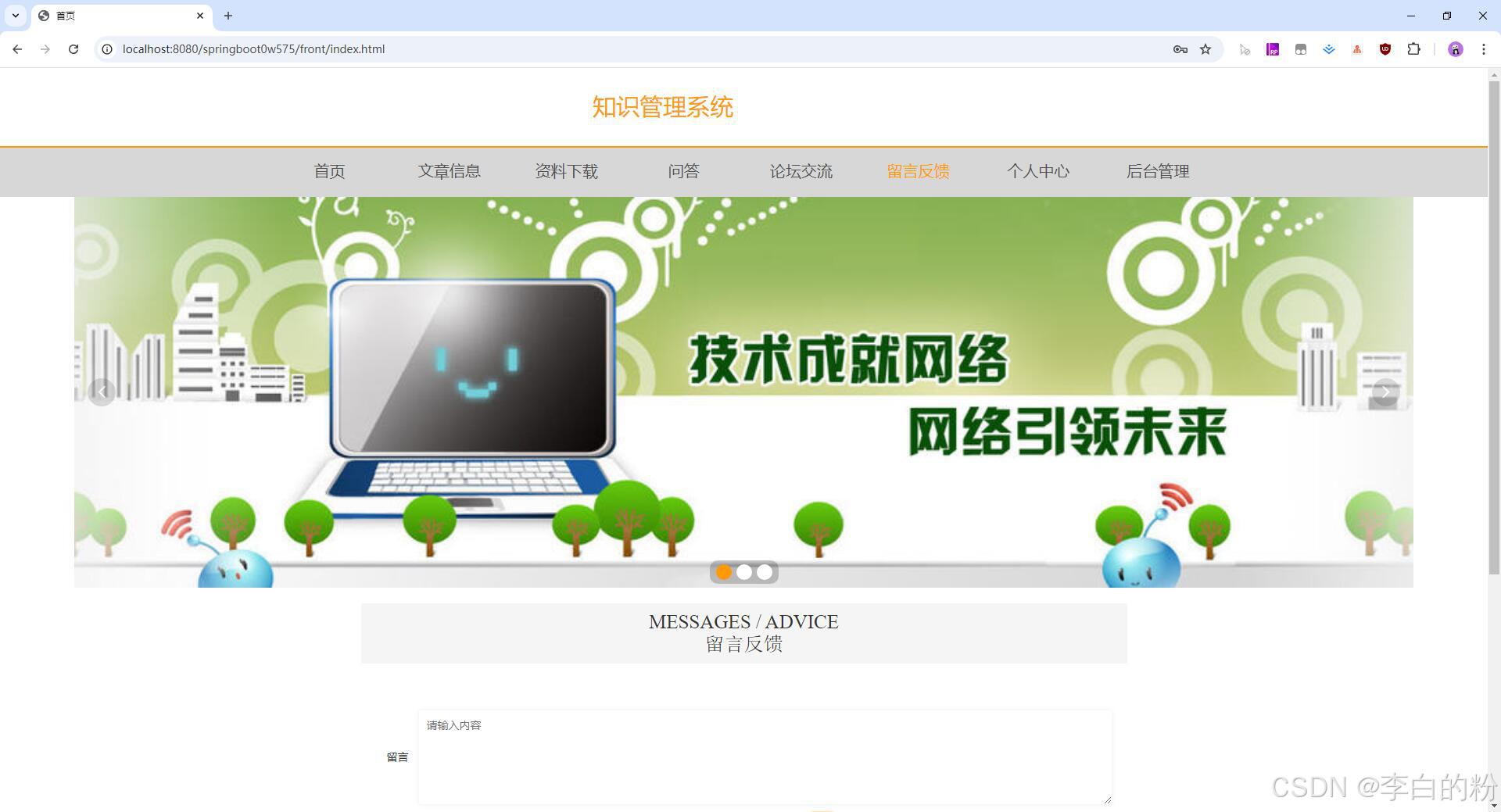
Task: Open the 问答 navigation item
Action: 683,171
